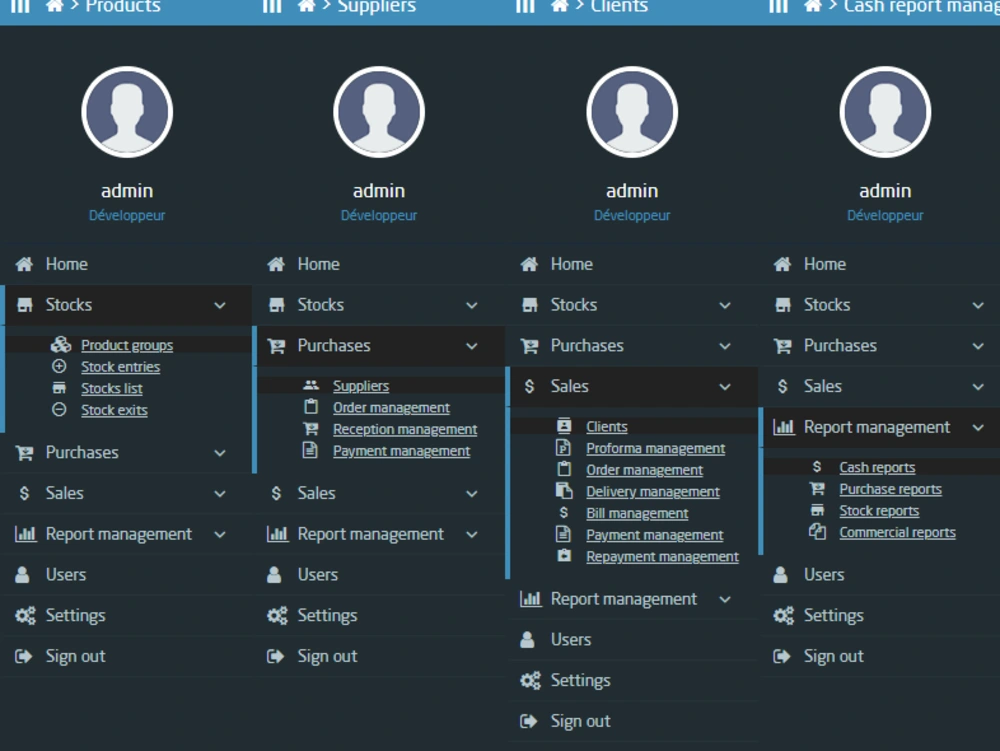The image size is (1000, 751).
Task: Click the menu bars icon in Products header
Action: tap(20, 6)
